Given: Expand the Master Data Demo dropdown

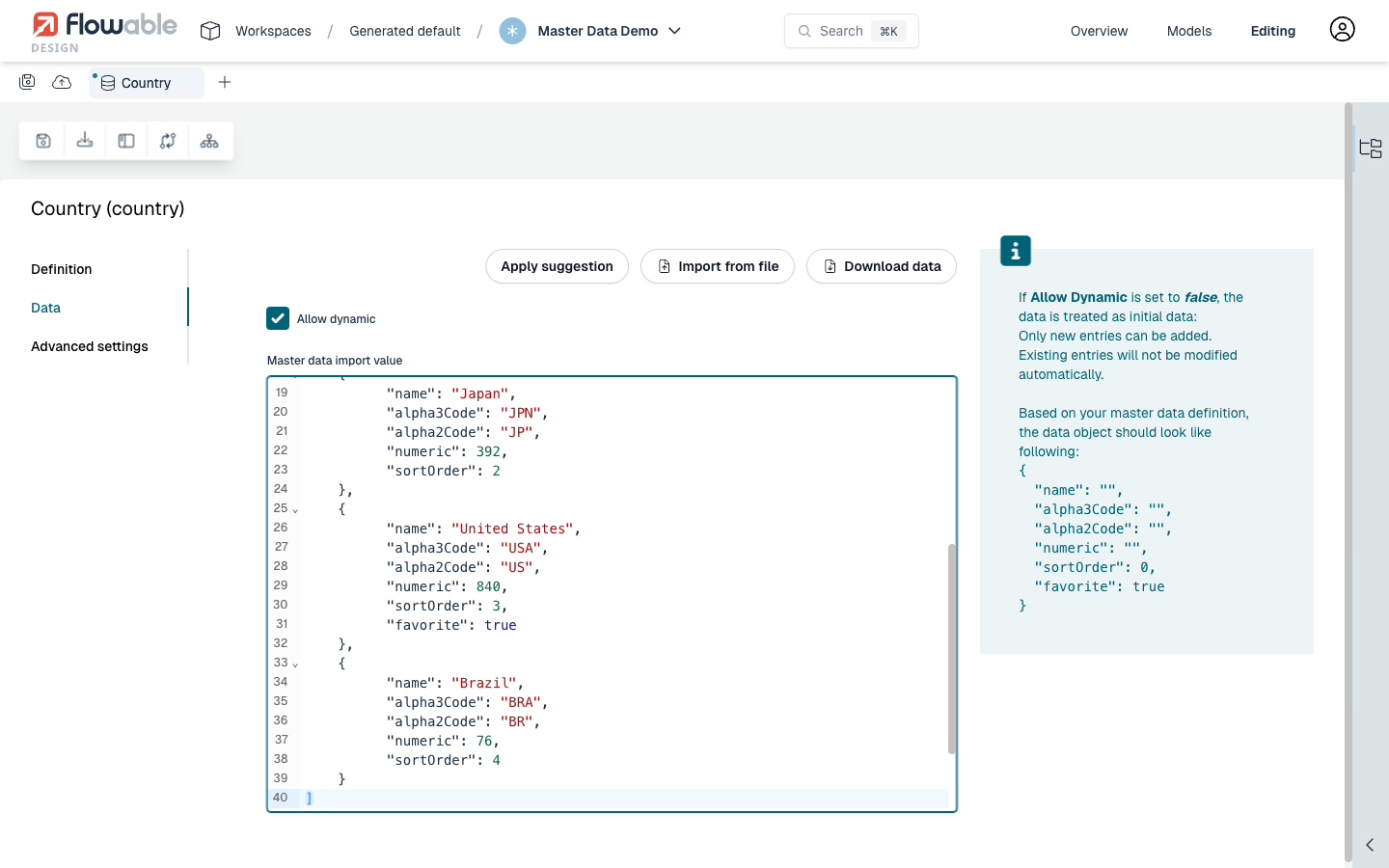Looking at the screenshot, I should coord(675,31).
